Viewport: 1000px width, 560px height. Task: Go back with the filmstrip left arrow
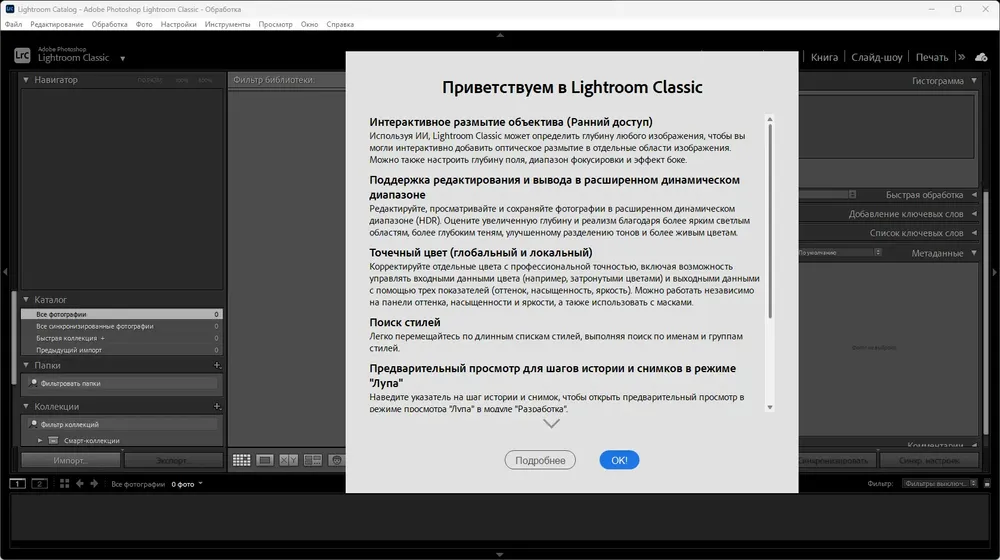pyautogui.click(x=80, y=484)
